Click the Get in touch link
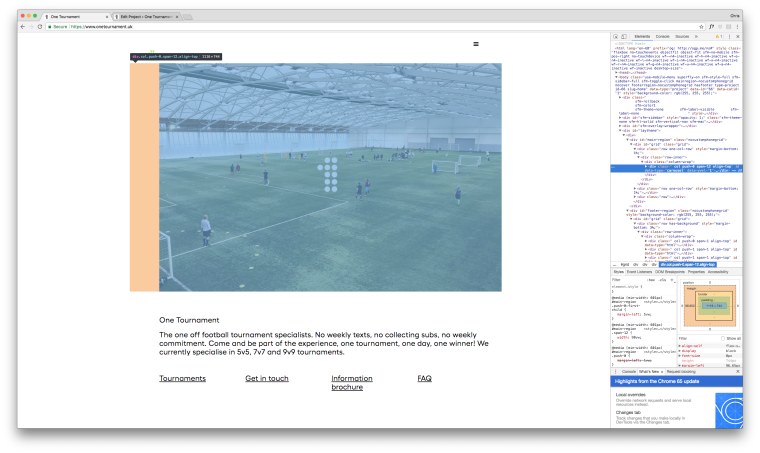The width and height of the screenshot is (760, 453). pos(267,378)
